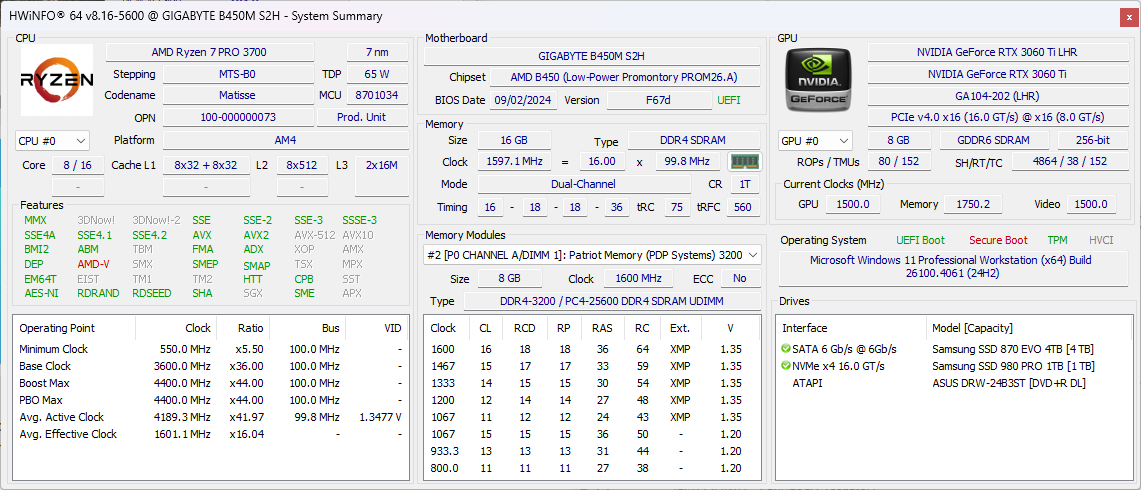This screenshot has height=490, width=1141.
Task: Click the AVX2 feature flag
Action: [x=256, y=235]
